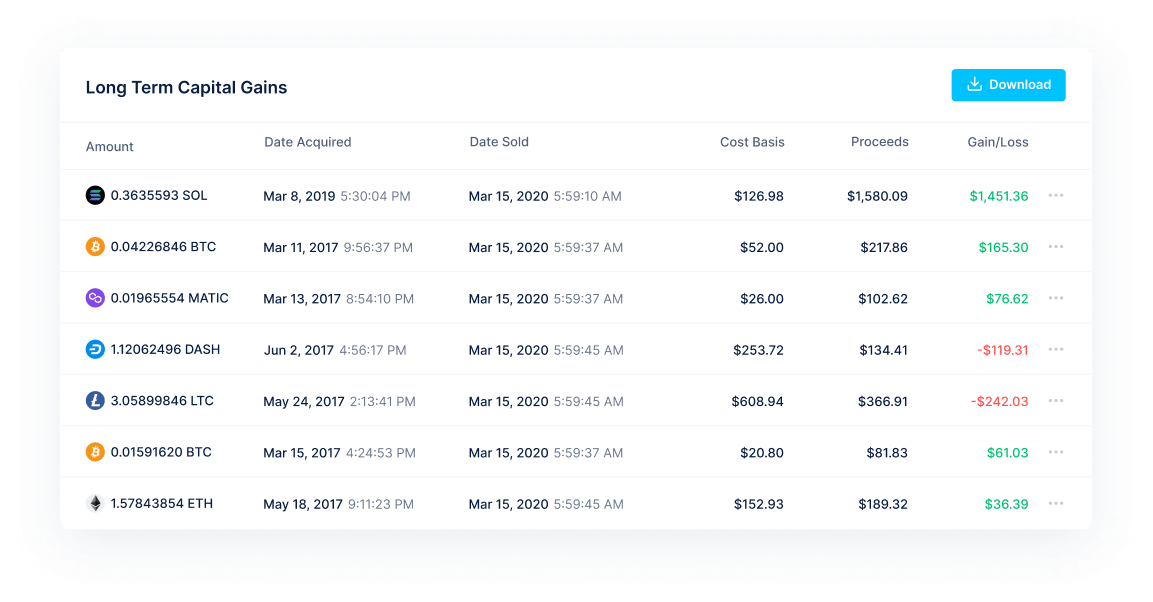Click the Litecoin icon
The width and height of the screenshot is (1153, 602).
point(95,400)
